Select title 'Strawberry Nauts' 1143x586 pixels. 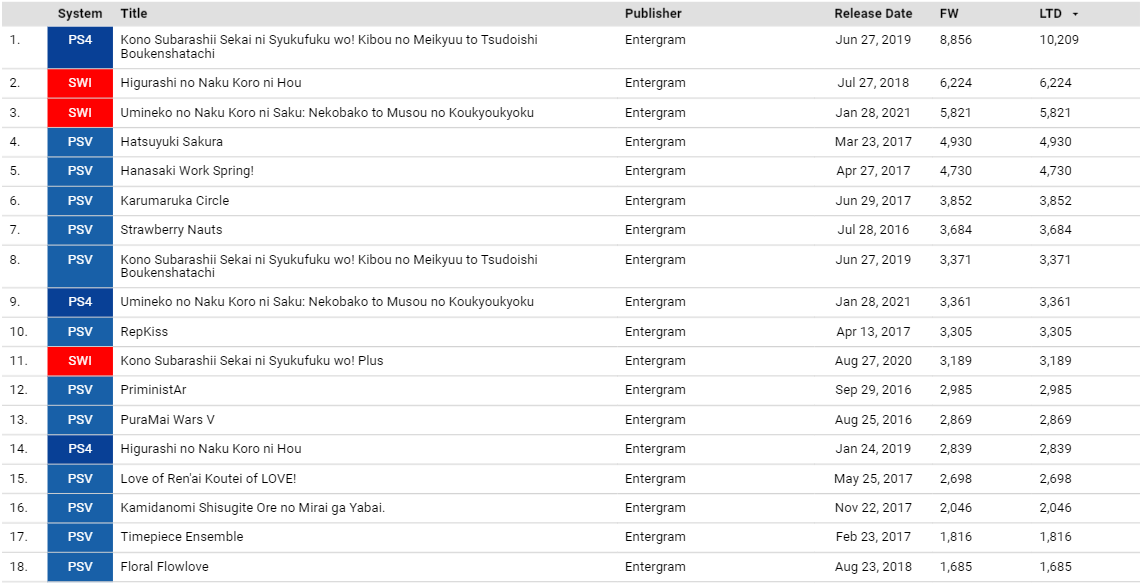click(x=171, y=230)
